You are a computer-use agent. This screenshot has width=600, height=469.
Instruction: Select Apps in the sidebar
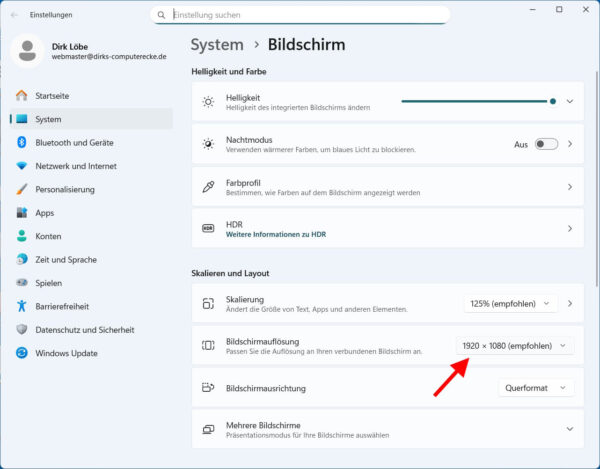(45, 213)
